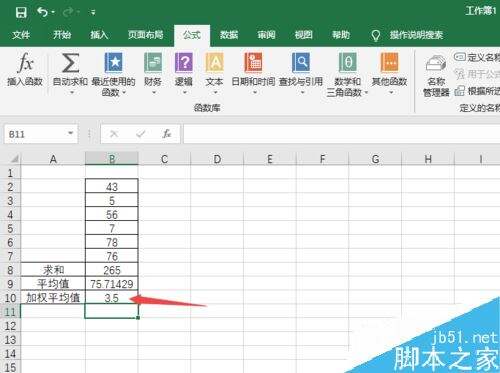Viewport: 500px width, 373px height.
Task: Open 最近使用的函数 star book icon
Action: pyautogui.click(x=113, y=63)
